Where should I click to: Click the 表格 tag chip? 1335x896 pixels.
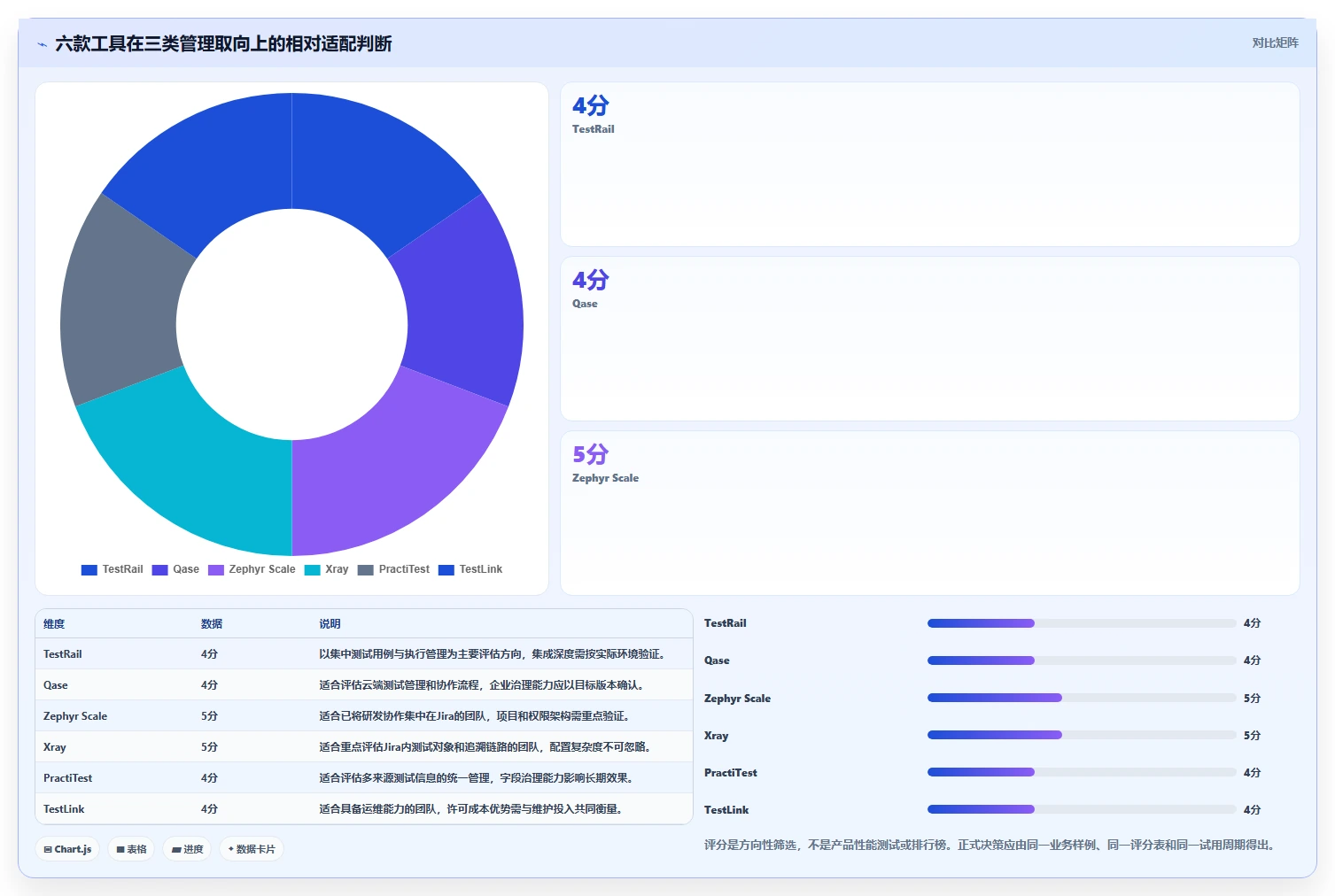click(131, 849)
